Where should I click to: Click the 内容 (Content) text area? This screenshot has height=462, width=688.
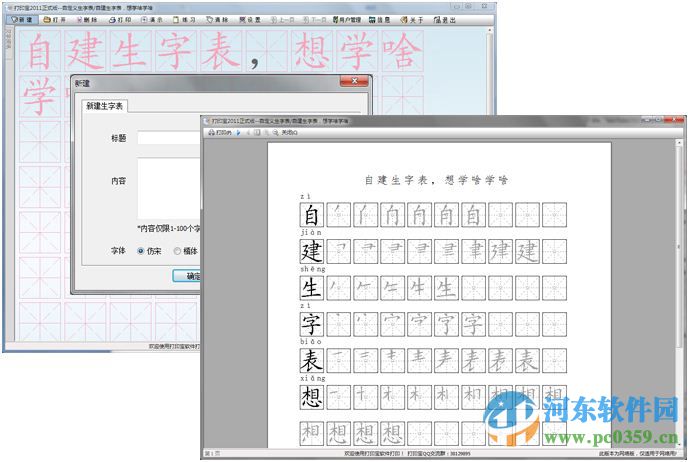tap(169, 189)
